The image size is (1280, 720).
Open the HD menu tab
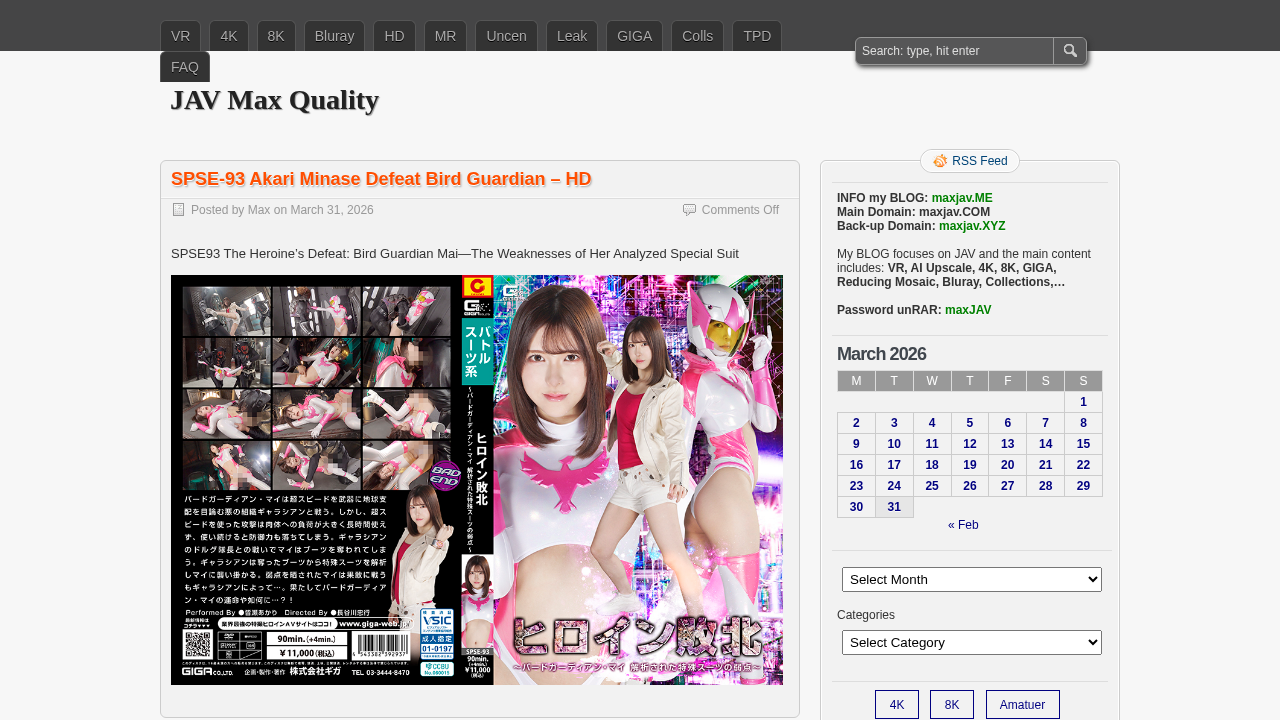[x=394, y=36]
